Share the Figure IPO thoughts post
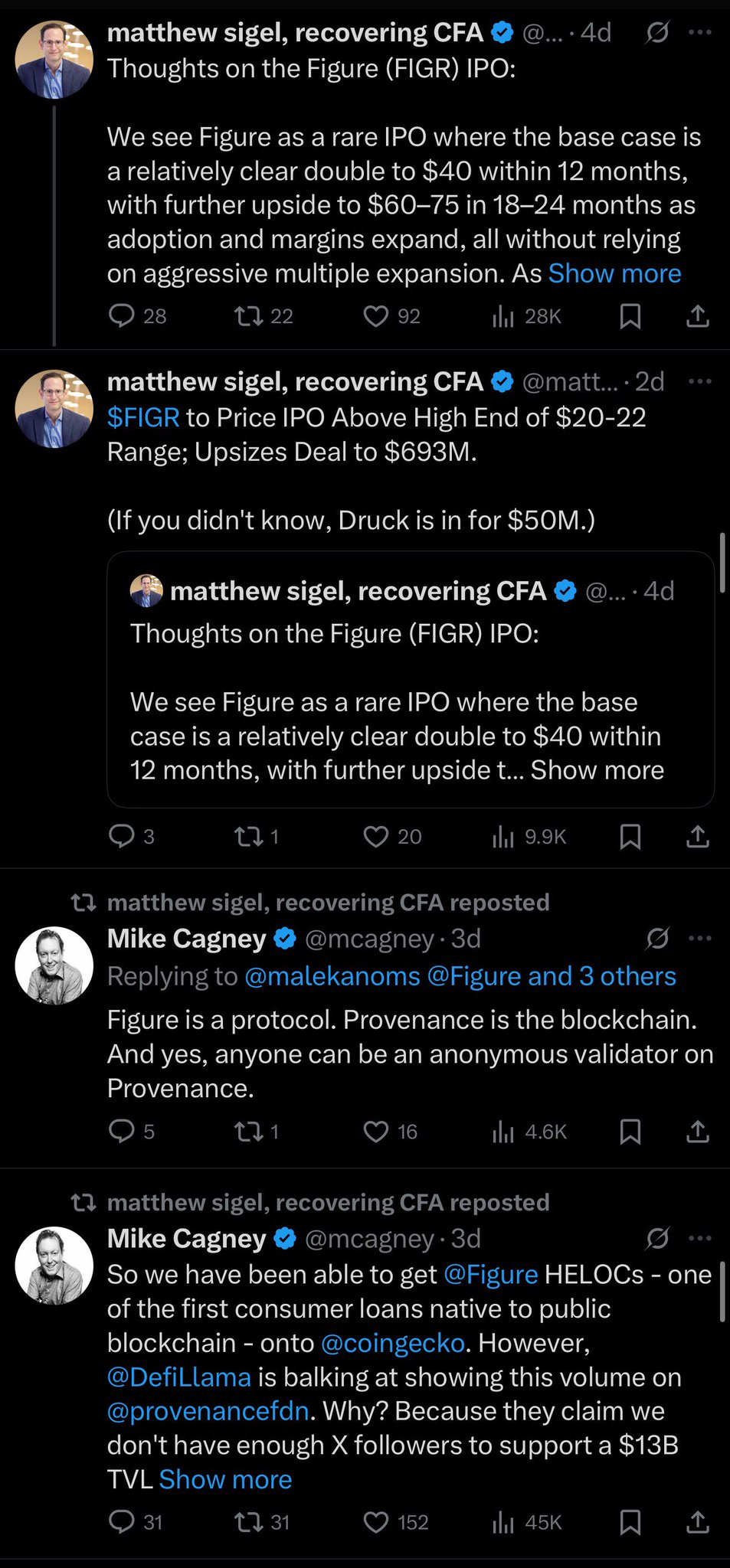730x1568 pixels. pos(697,315)
